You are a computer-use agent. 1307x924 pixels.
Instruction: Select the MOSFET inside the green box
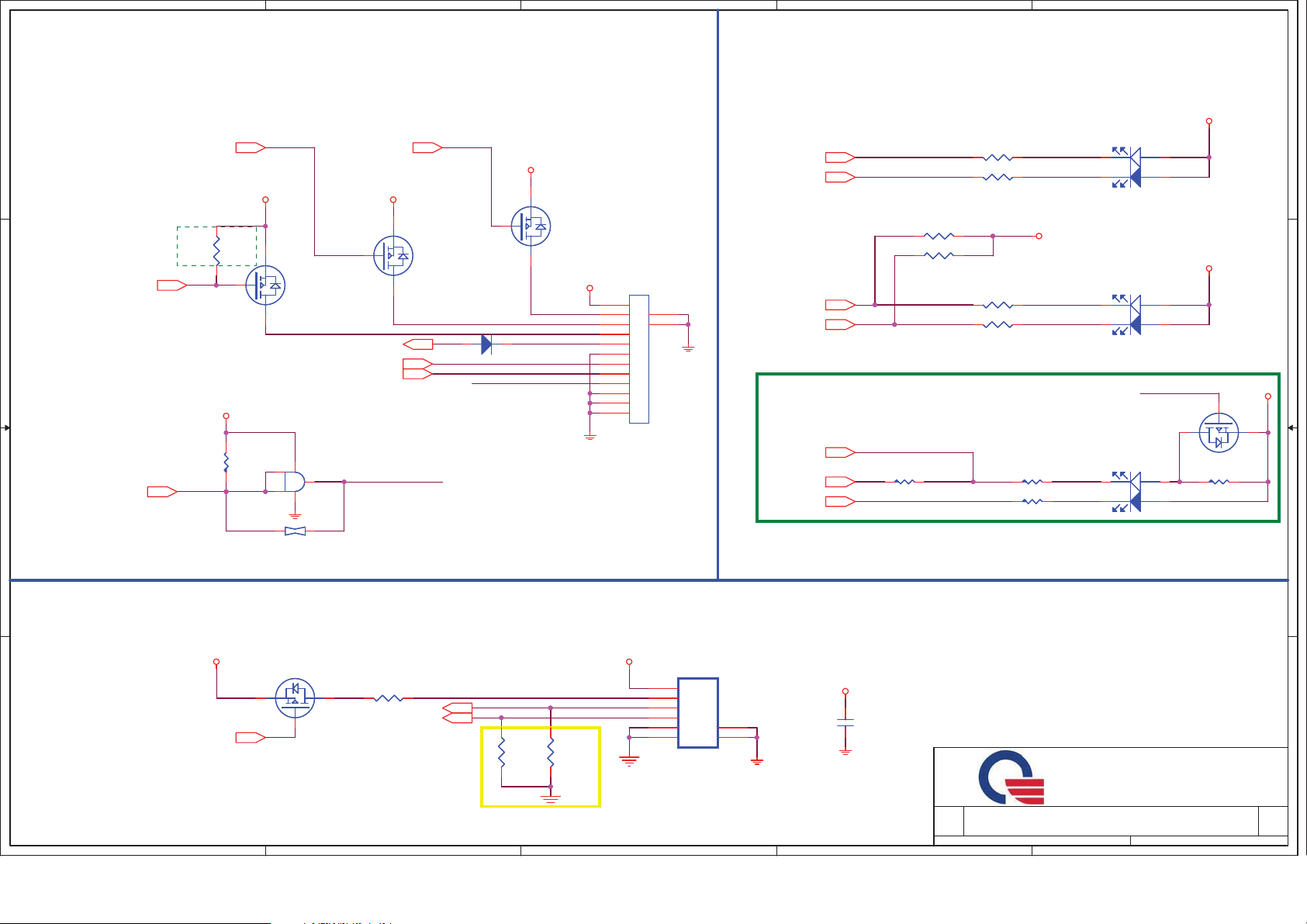[1219, 433]
